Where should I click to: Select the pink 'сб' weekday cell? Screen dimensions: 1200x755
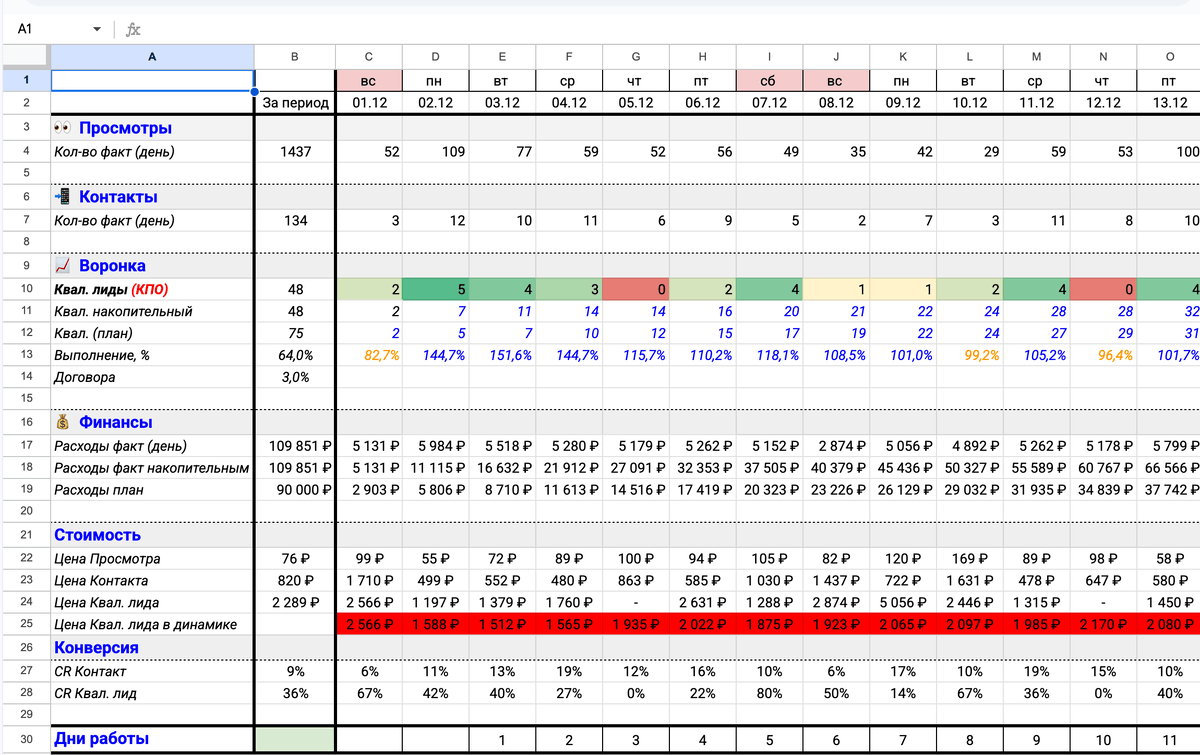tap(770, 80)
